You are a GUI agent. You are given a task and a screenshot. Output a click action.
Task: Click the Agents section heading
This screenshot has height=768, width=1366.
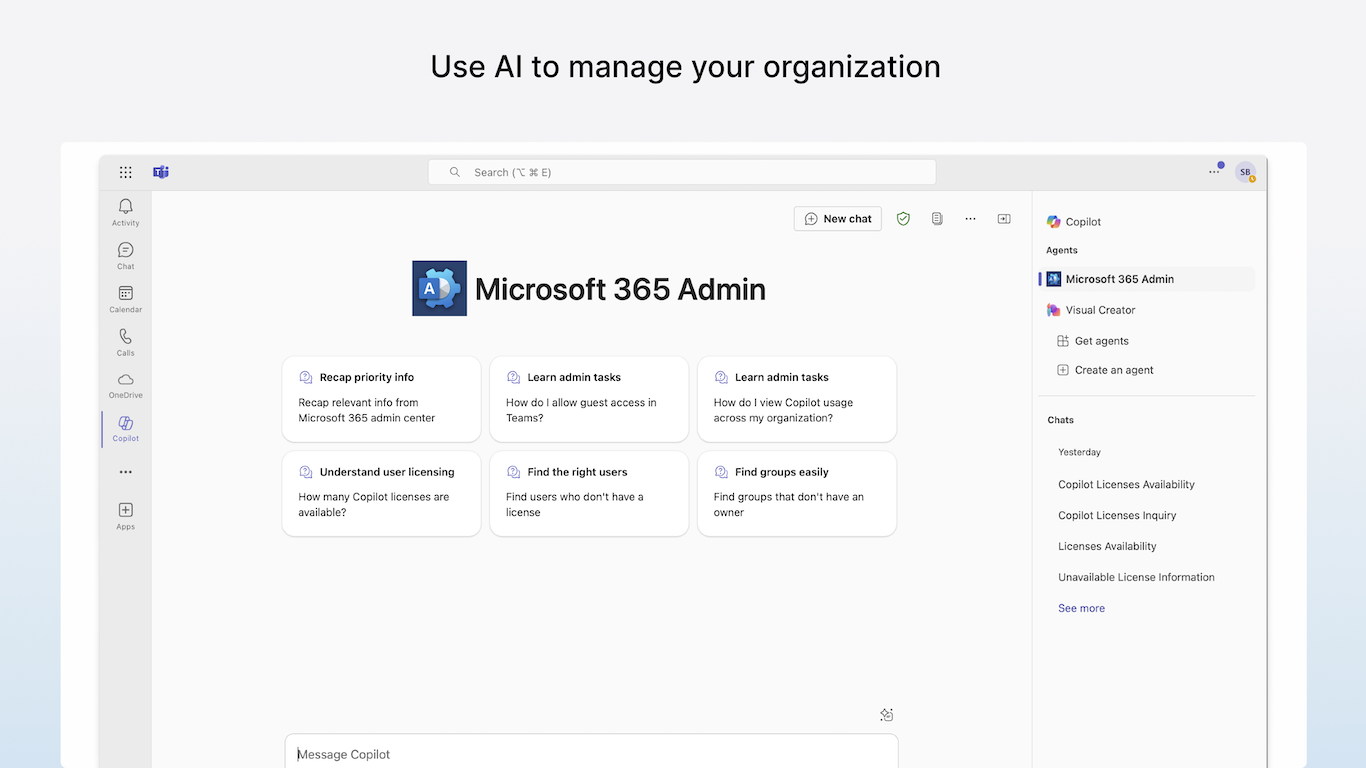(x=1062, y=250)
